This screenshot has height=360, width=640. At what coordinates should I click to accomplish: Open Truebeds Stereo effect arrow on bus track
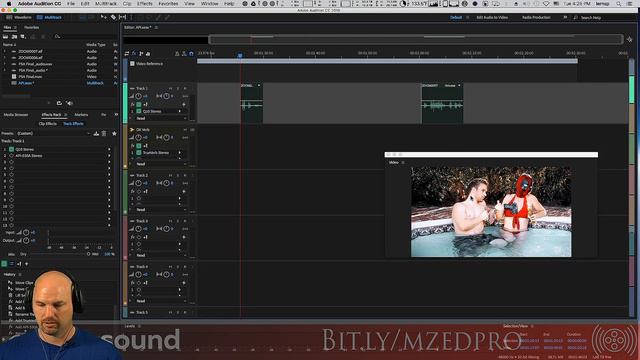[180, 153]
